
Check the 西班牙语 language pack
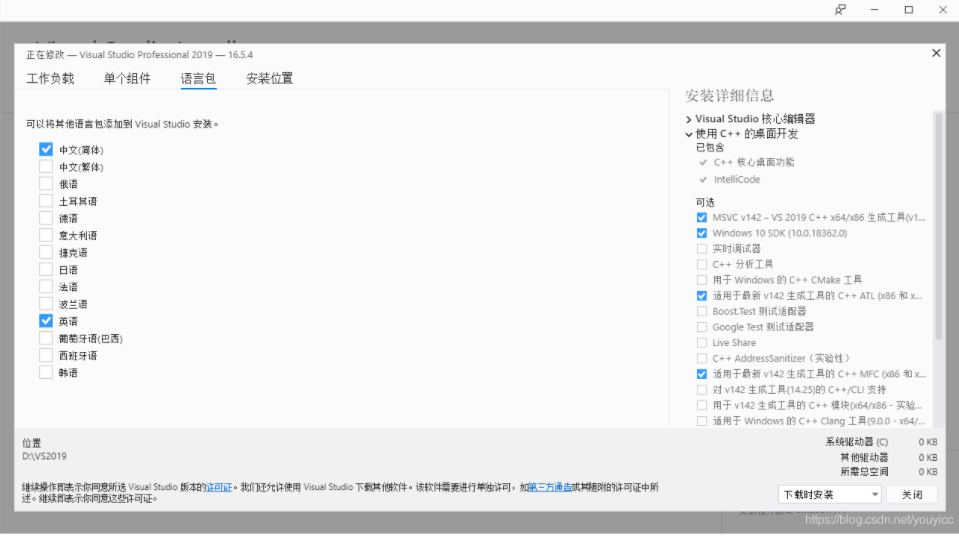click(x=46, y=355)
